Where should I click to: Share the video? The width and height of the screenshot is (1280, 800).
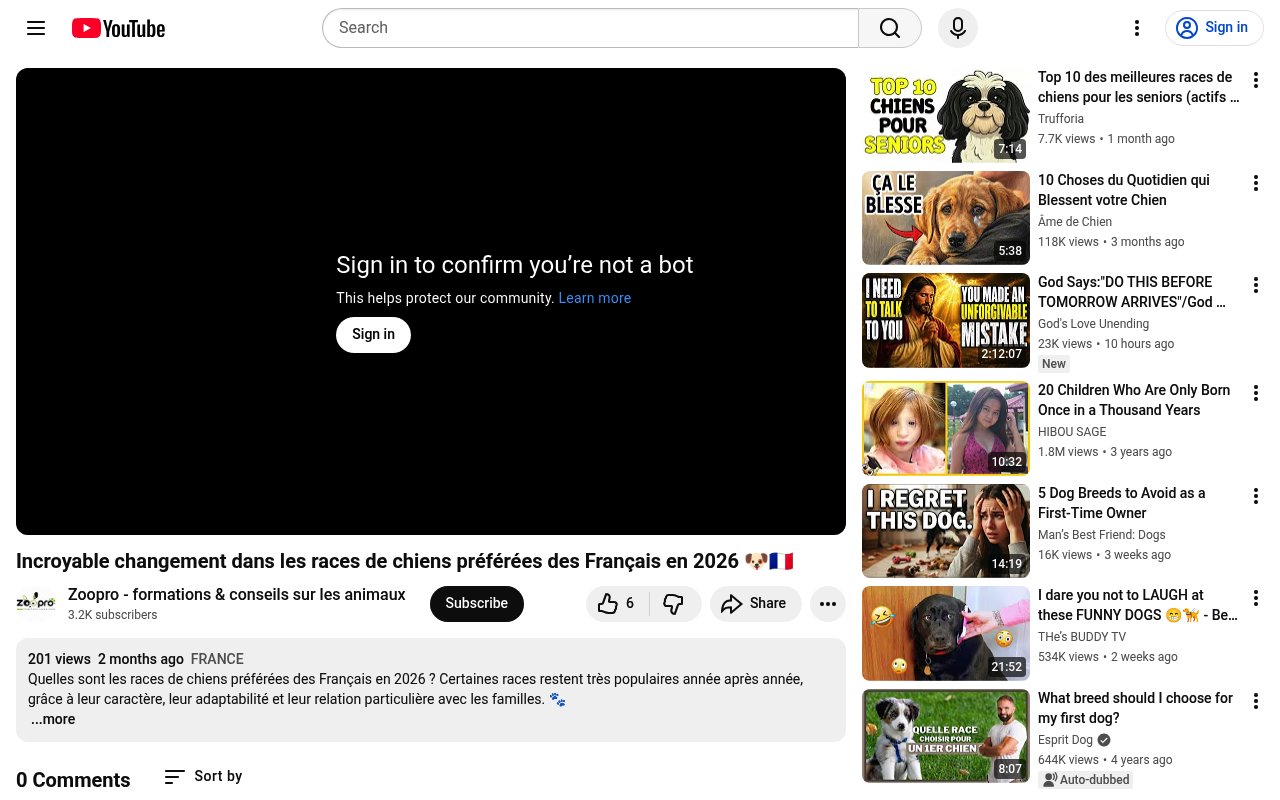(755, 603)
